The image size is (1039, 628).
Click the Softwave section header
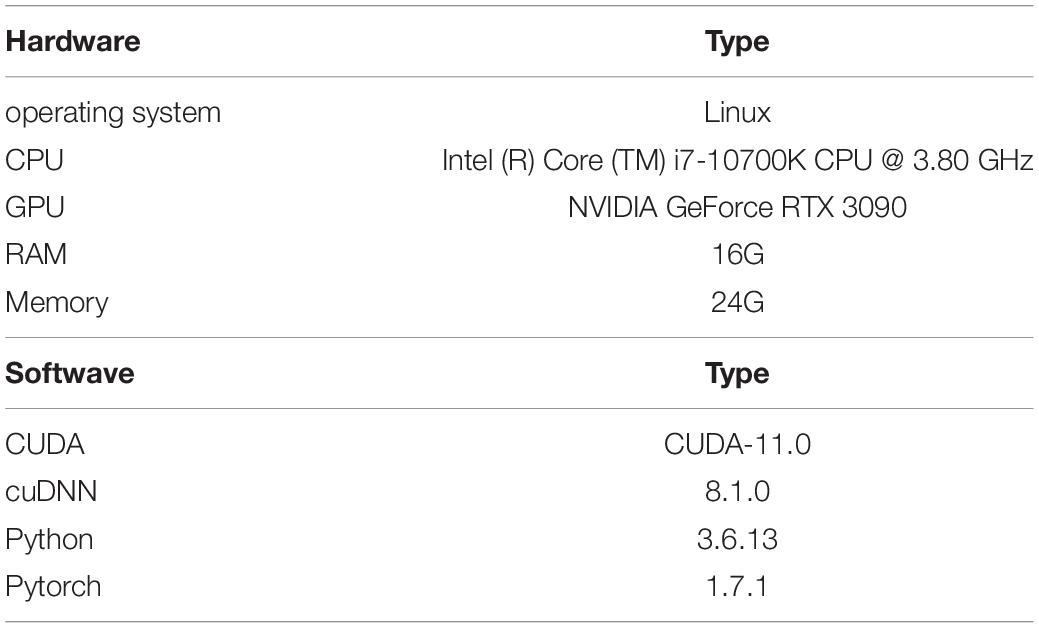click(70, 373)
